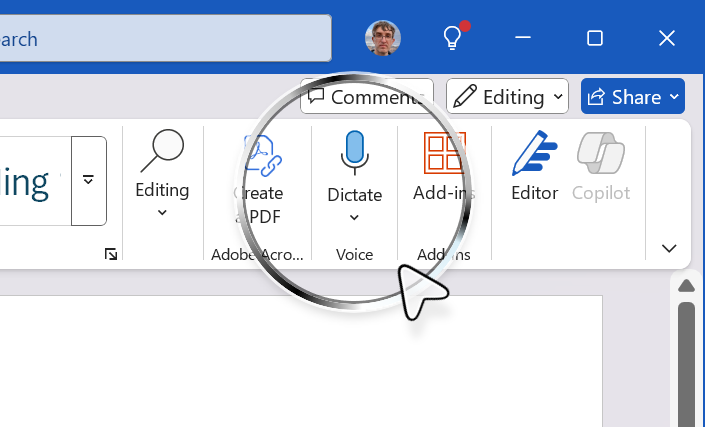Expand the Styles gallery more arrow
The width and height of the screenshot is (705, 427).
tap(89, 180)
